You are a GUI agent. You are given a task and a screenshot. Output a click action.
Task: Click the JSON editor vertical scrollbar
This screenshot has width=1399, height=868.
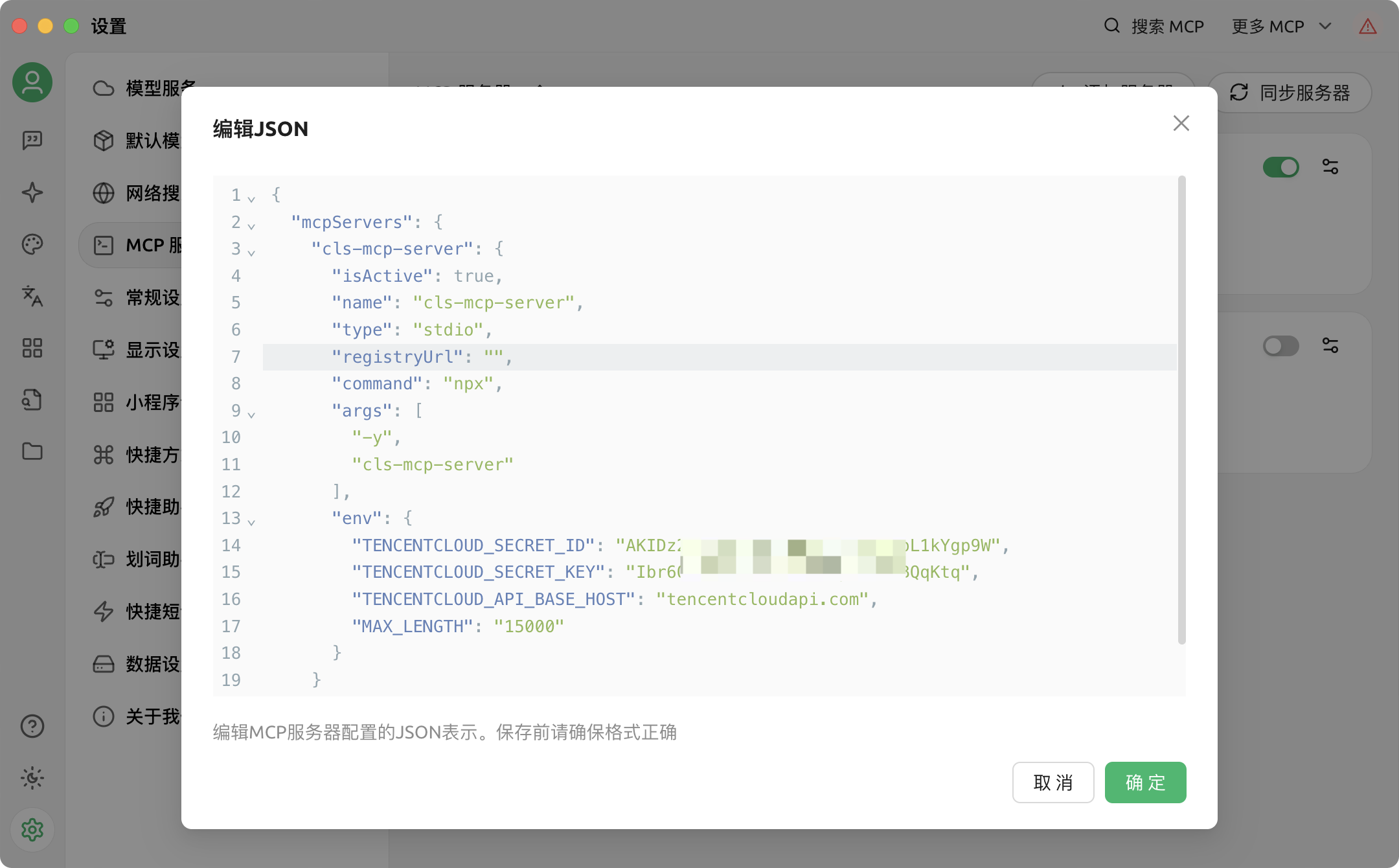point(1181,409)
